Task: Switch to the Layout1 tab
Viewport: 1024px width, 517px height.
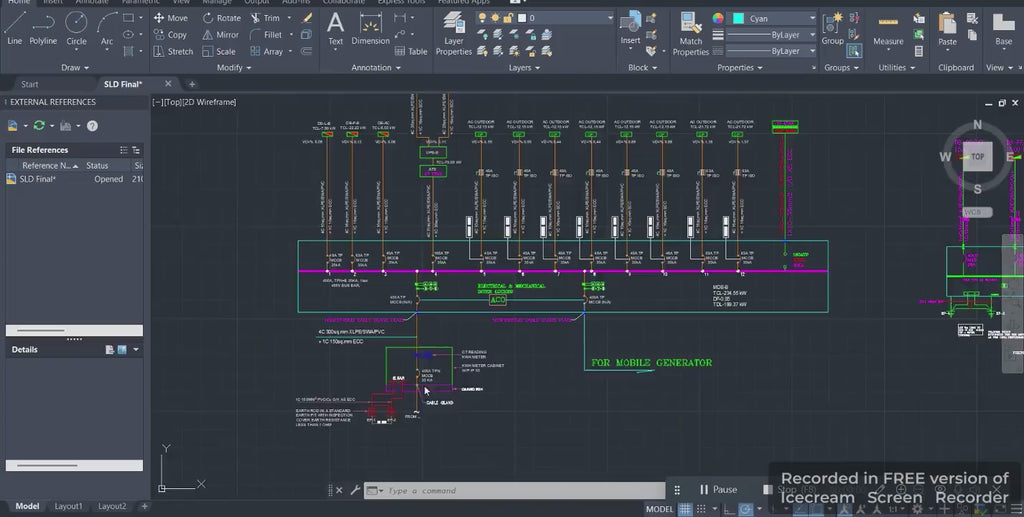Action: click(68, 507)
